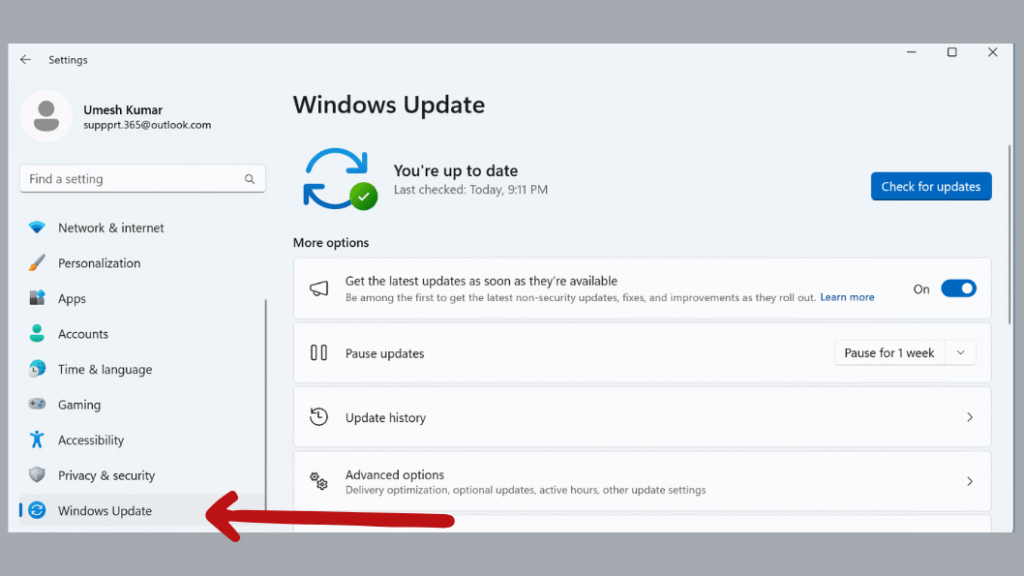The image size is (1024, 576).
Task: Select Time & language category
Action: point(141,369)
